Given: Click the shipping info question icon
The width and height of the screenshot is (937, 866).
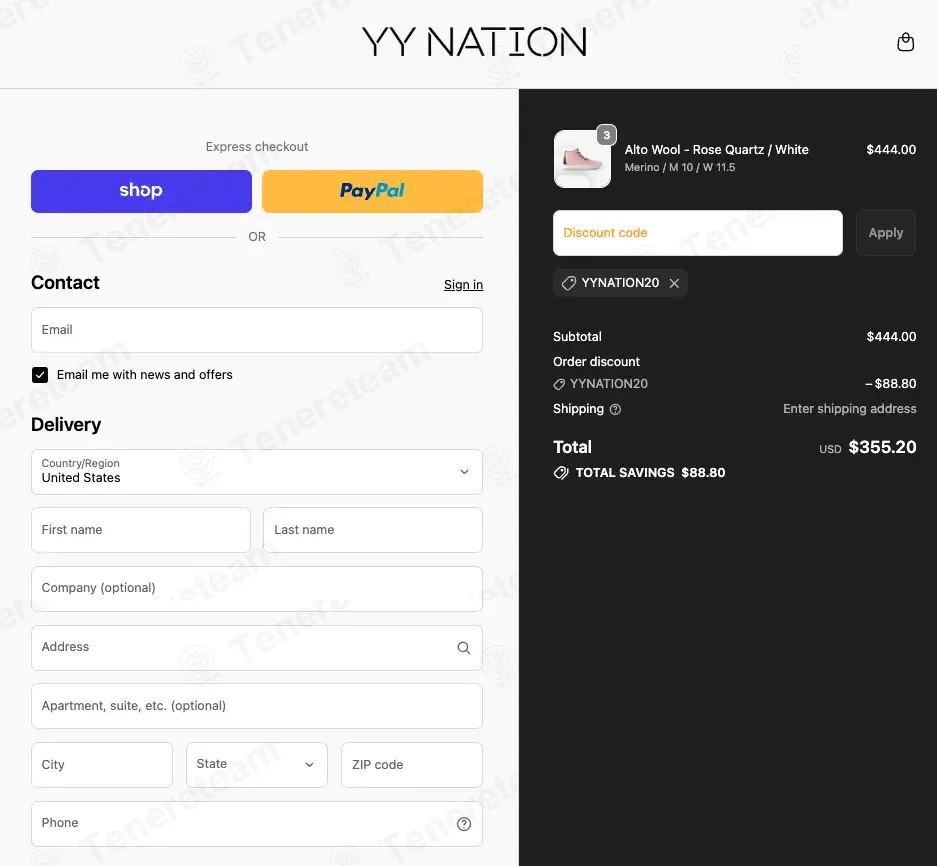Looking at the screenshot, I should pyautogui.click(x=615, y=409).
